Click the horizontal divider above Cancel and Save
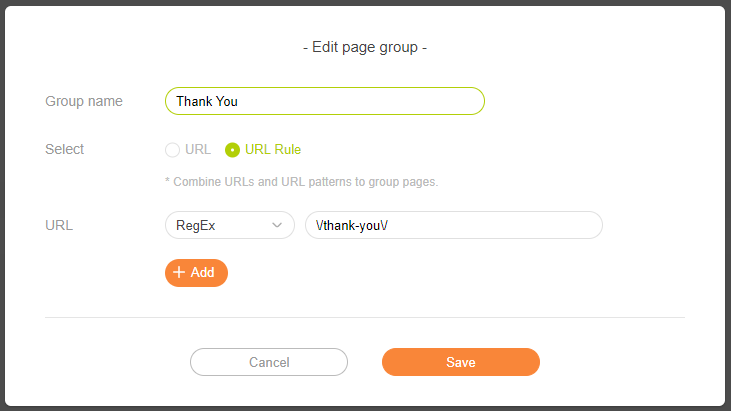 (365, 318)
